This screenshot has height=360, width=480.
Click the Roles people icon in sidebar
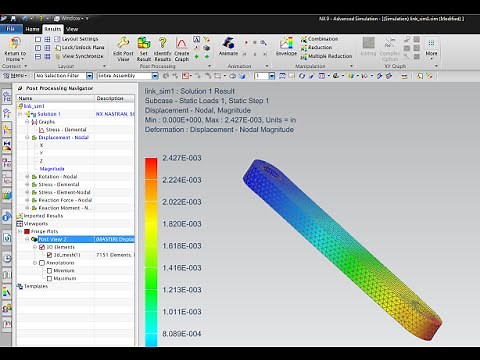pyautogui.click(x=7, y=308)
